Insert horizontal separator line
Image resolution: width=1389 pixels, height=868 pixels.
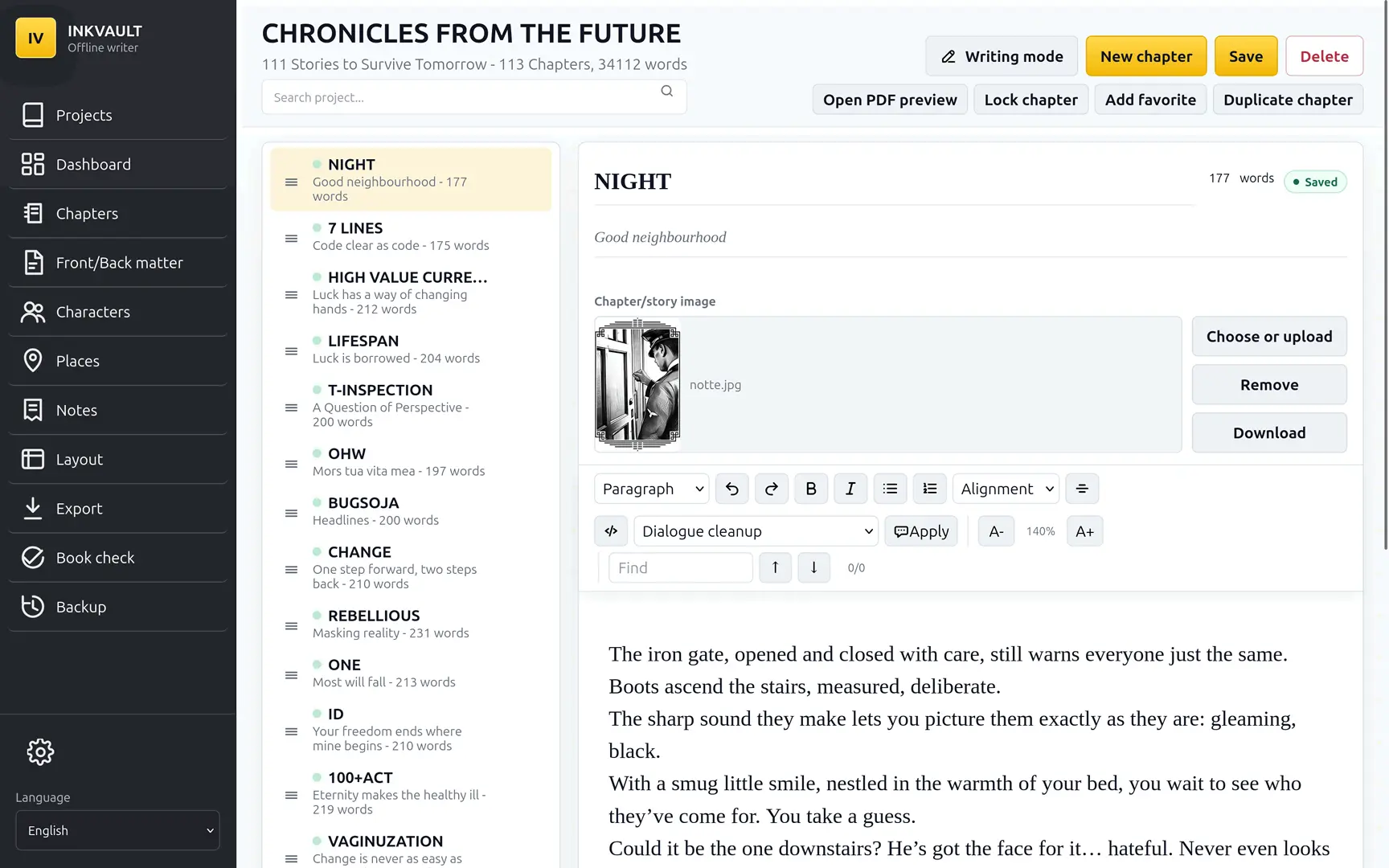1082,489
